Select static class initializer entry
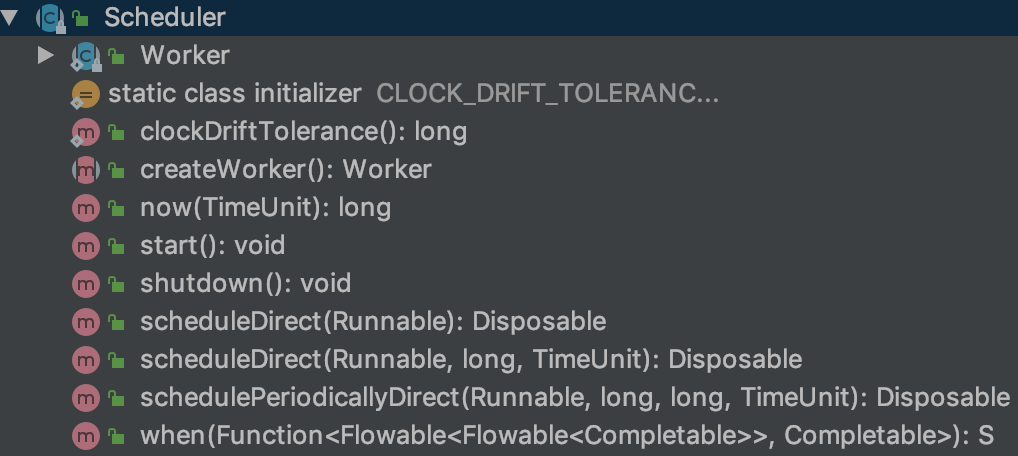 235,94
